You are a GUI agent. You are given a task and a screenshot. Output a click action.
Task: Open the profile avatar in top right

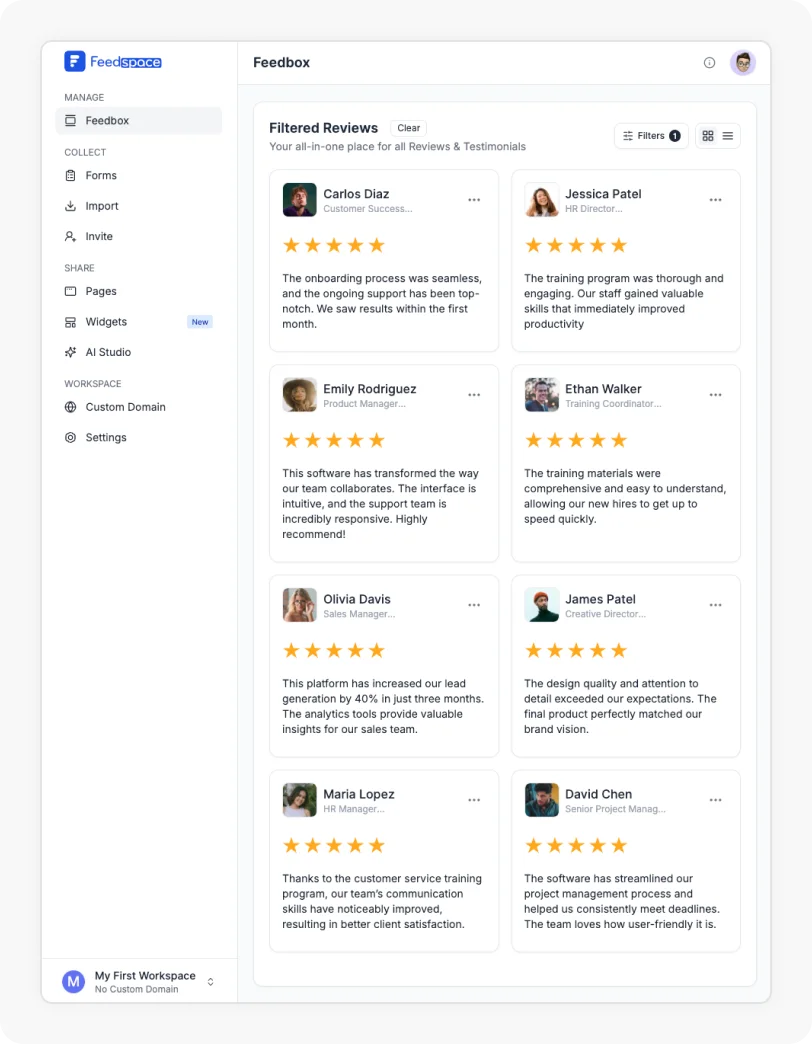click(x=743, y=62)
